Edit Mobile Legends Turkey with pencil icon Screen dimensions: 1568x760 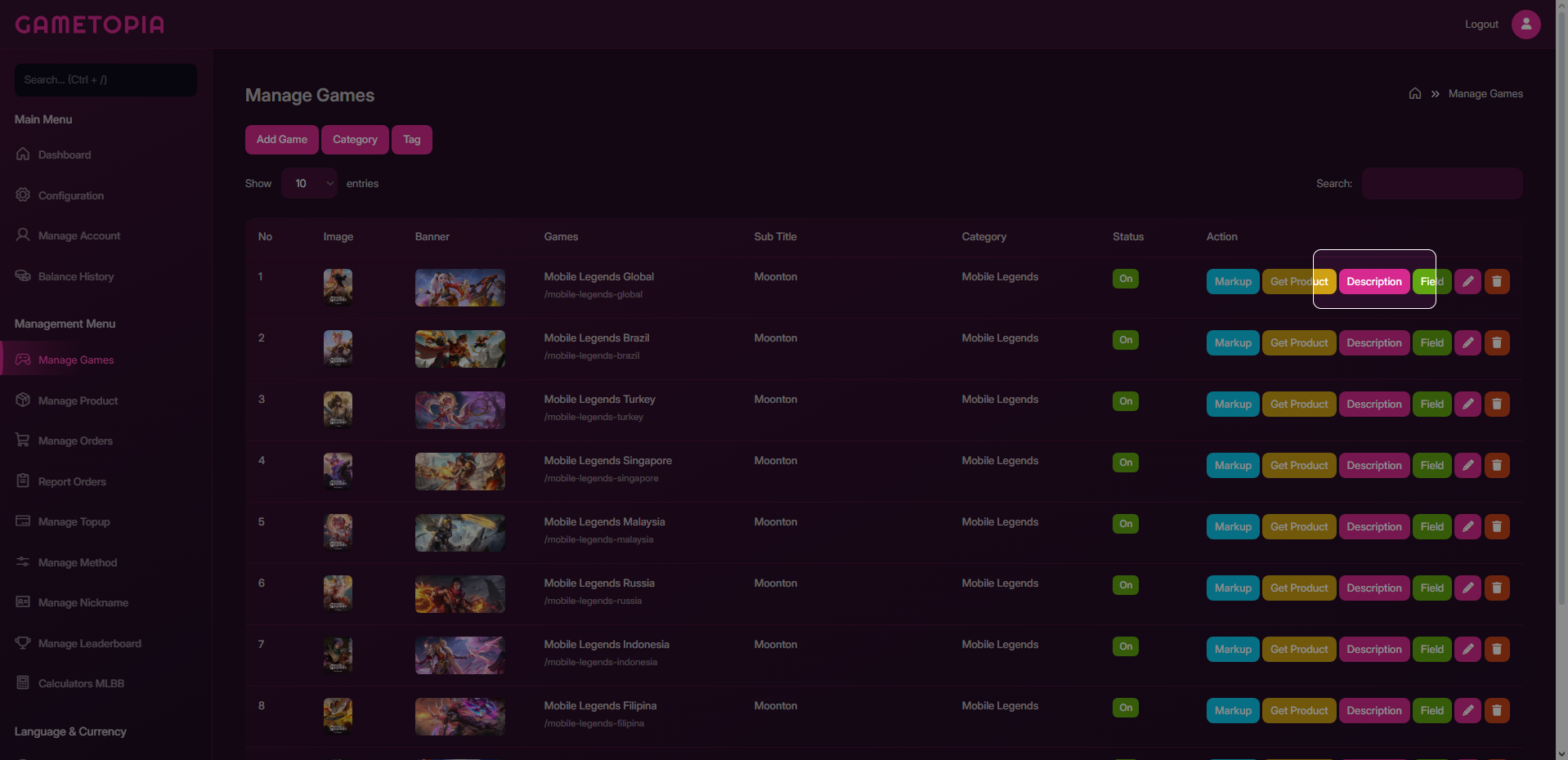[x=1467, y=404]
